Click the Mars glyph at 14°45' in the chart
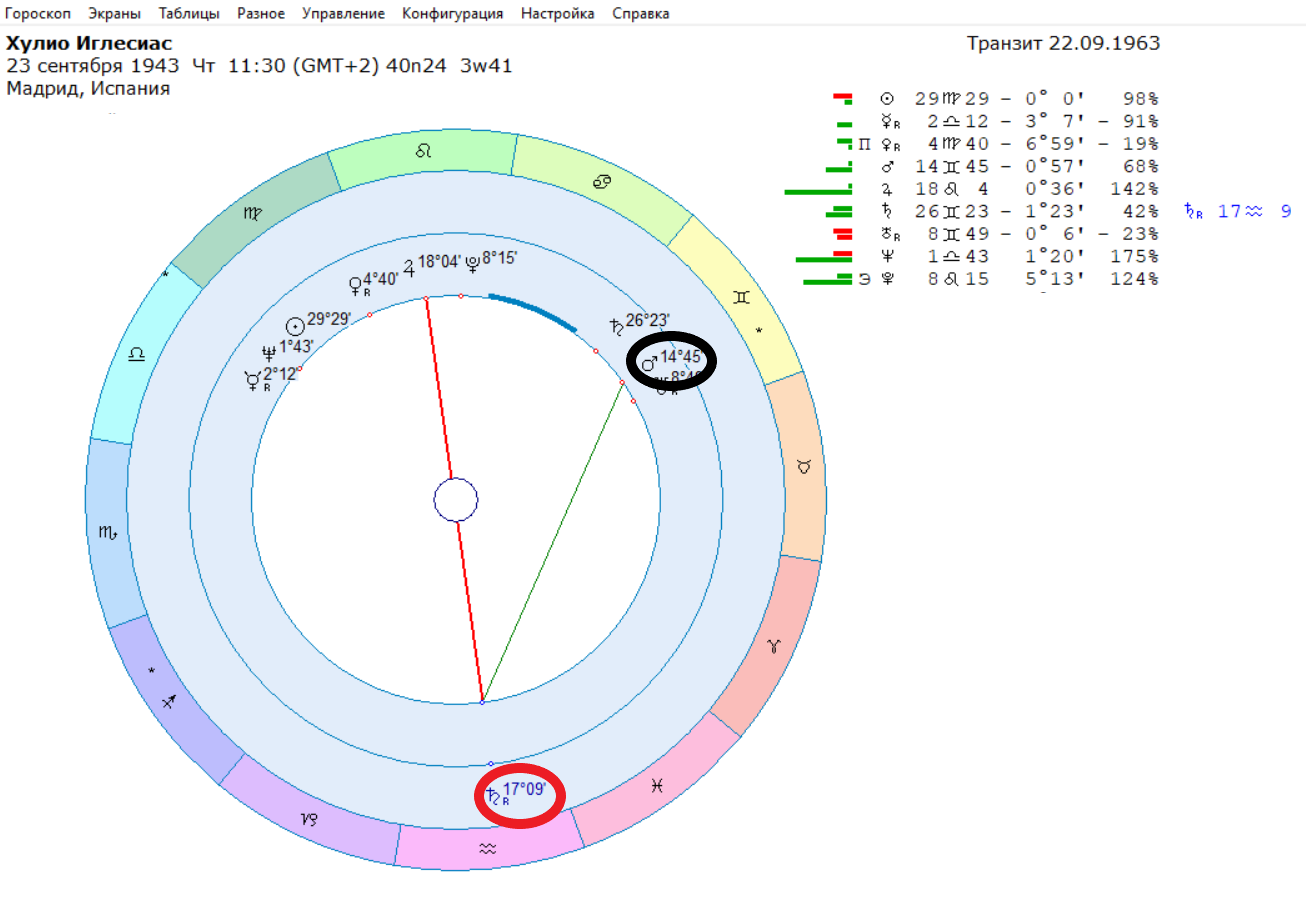1306x898 pixels. (x=649, y=364)
